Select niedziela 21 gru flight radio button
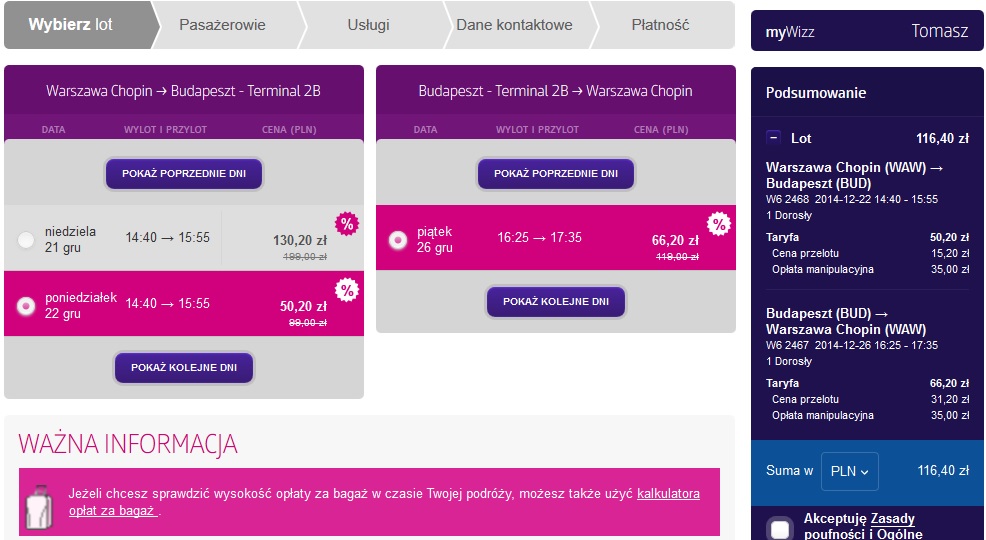 26,240
